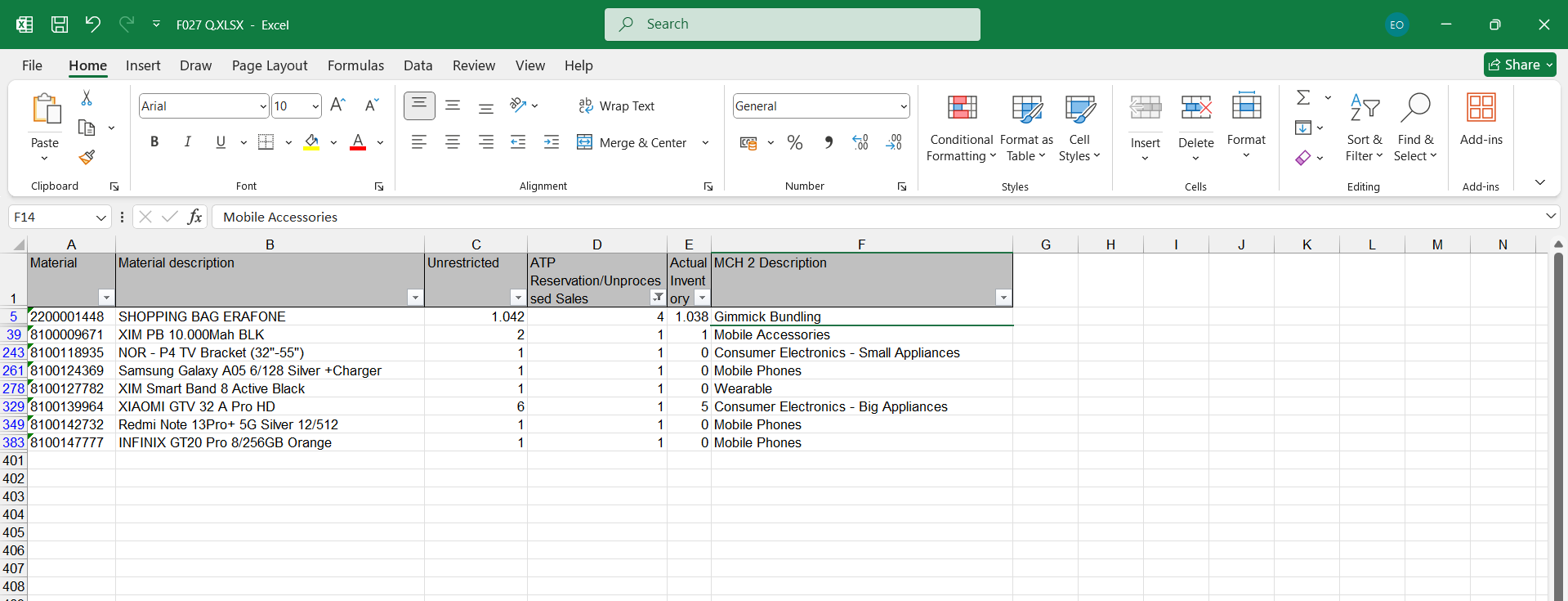Image resolution: width=1568 pixels, height=601 pixels.
Task: Click the Percent Style icon
Action: [794, 142]
